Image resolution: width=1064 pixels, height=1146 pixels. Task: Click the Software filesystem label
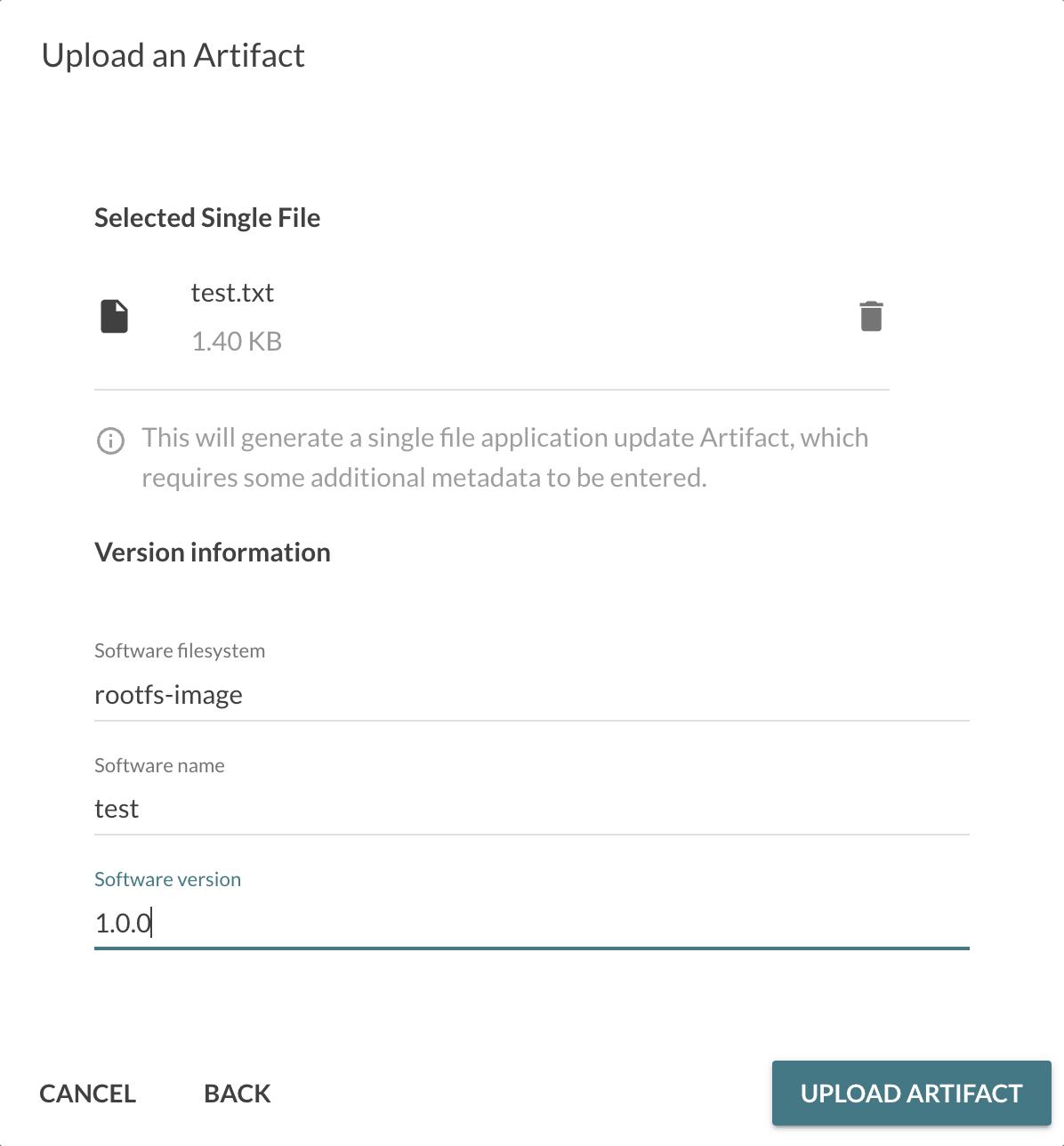(x=179, y=650)
